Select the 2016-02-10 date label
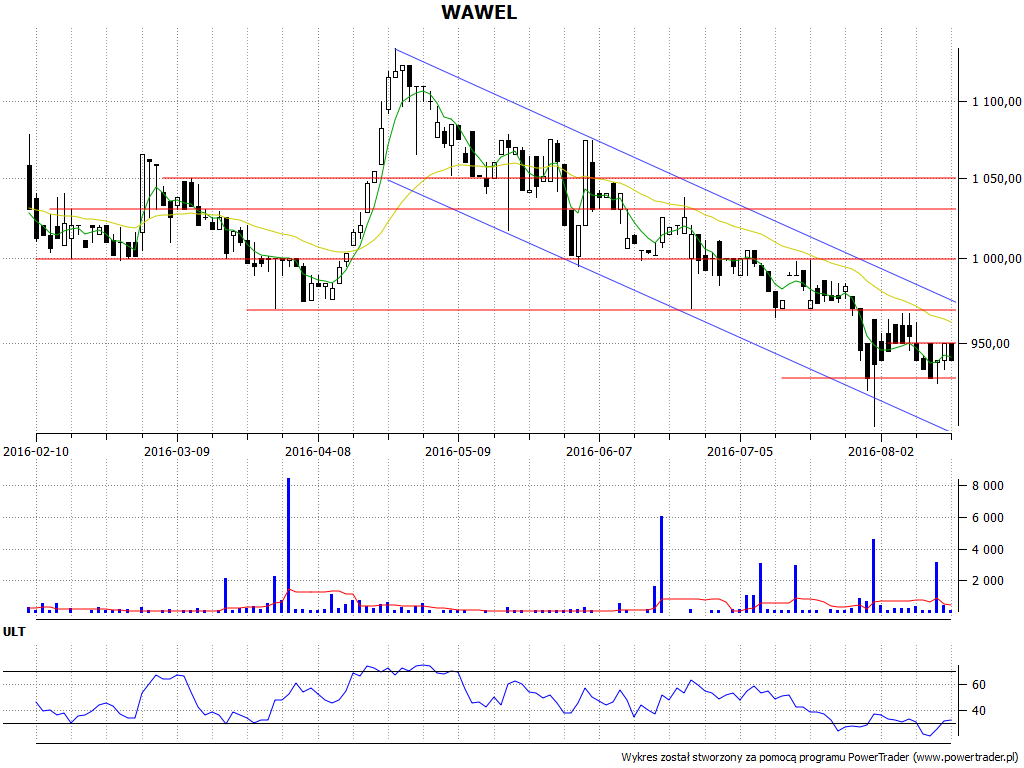The image size is (1024, 768). coord(36,451)
